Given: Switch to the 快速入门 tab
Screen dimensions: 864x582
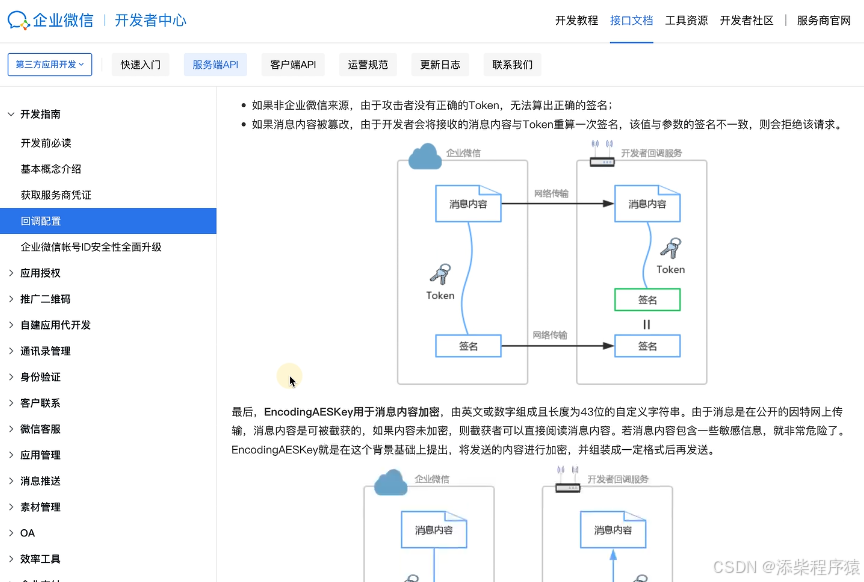Looking at the screenshot, I should 141,64.
